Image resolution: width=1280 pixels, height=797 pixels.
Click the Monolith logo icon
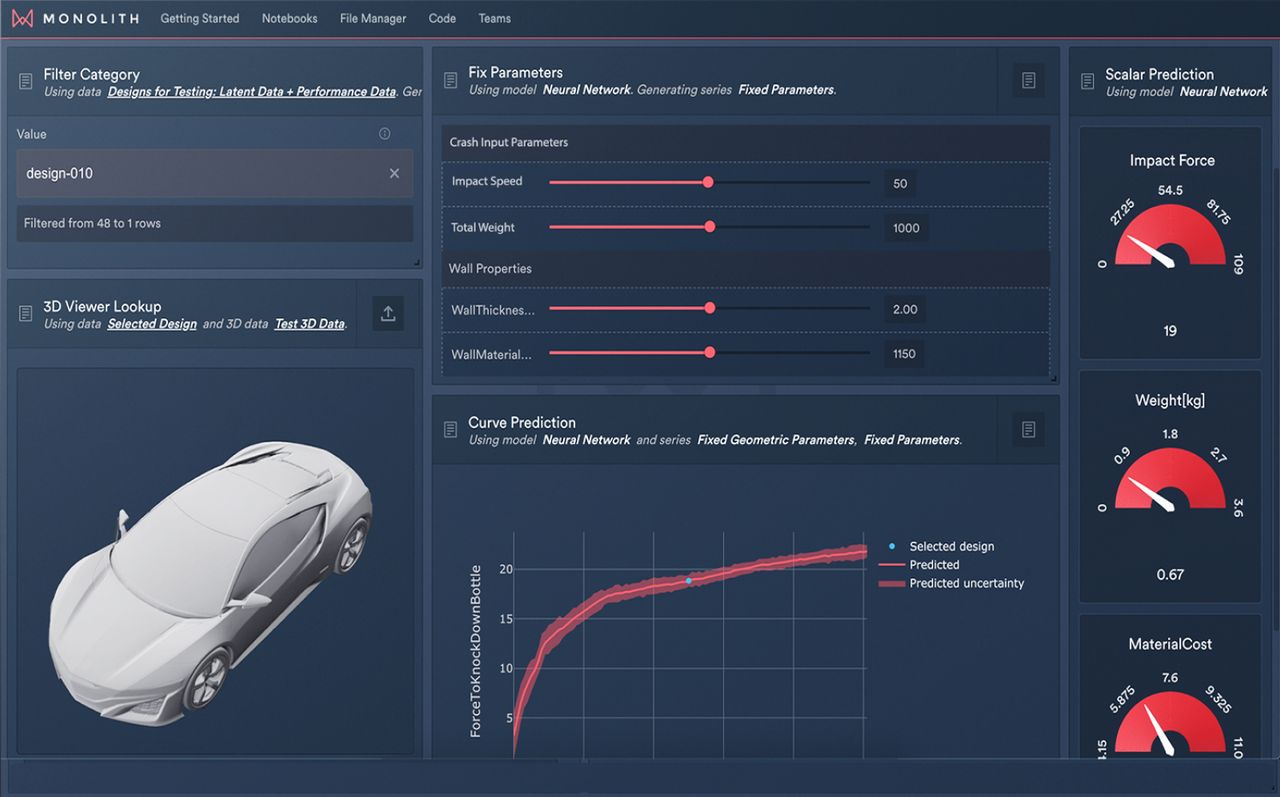pos(22,17)
